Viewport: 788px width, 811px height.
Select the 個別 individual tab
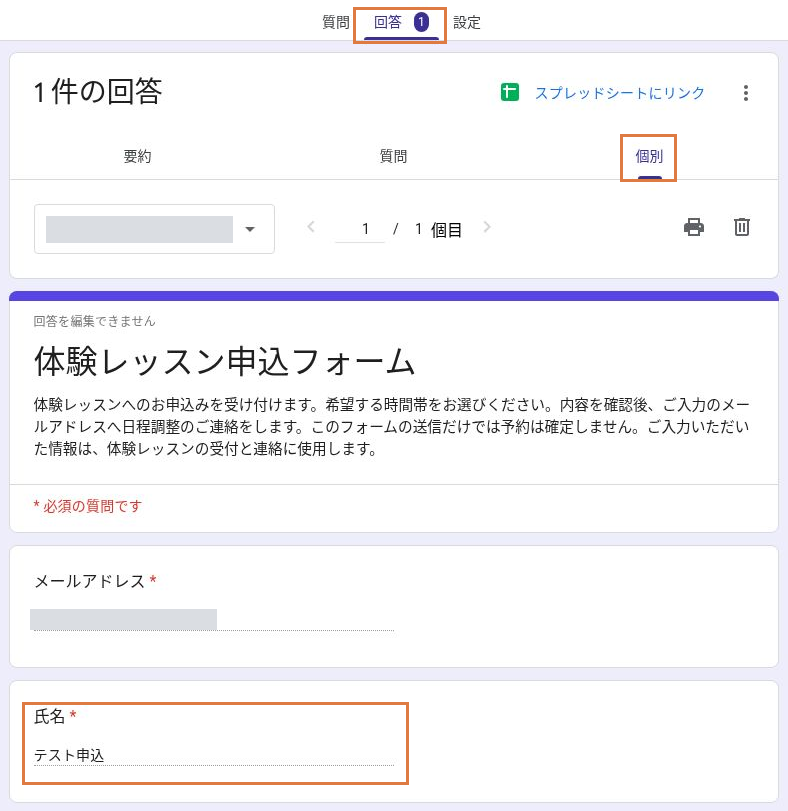(649, 156)
